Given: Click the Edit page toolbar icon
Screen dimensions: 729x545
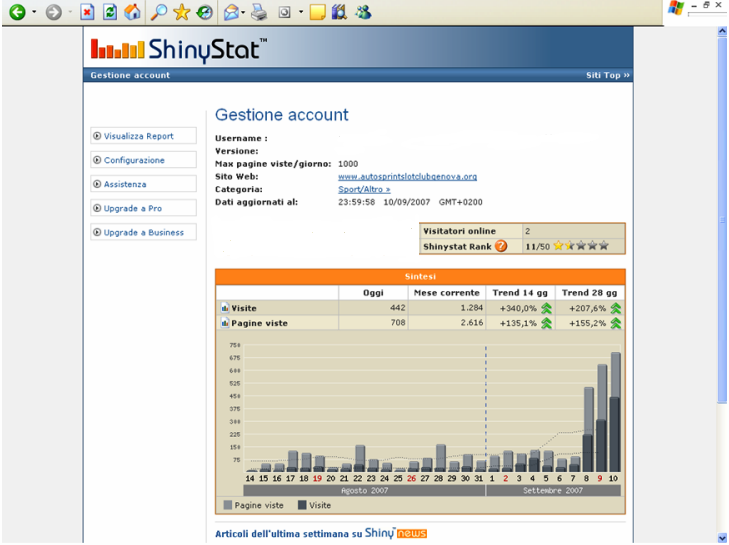Looking at the screenshot, I should pyautogui.click(x=284, y=12).
